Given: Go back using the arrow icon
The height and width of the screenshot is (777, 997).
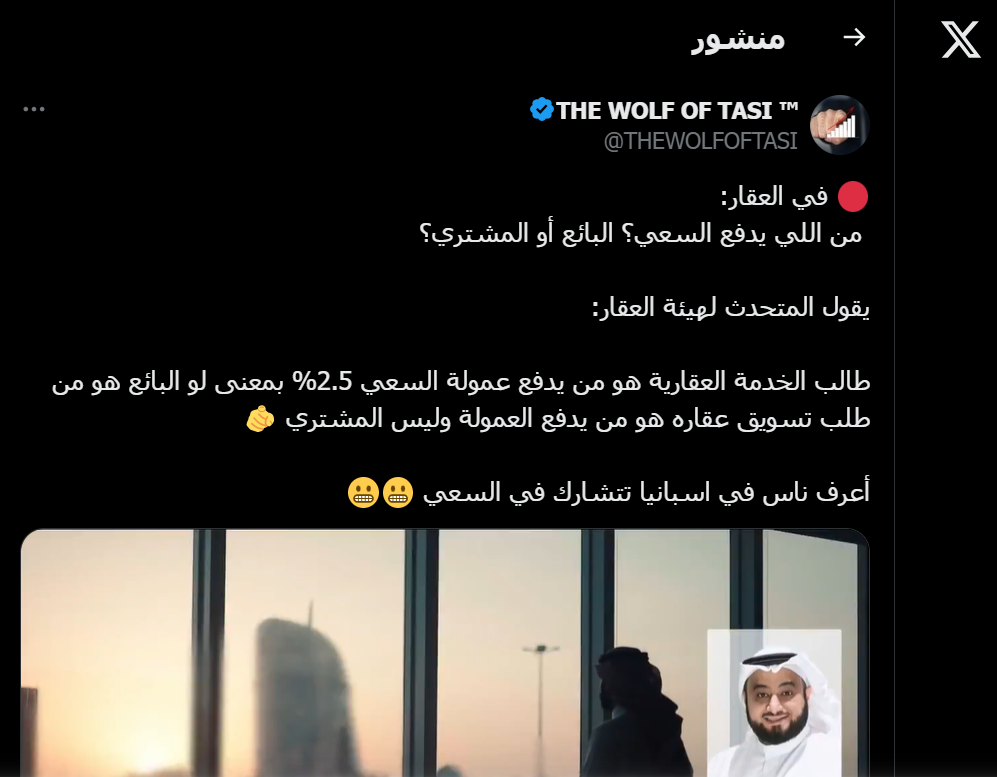Looking at the screenshot, I should (854, 38).
